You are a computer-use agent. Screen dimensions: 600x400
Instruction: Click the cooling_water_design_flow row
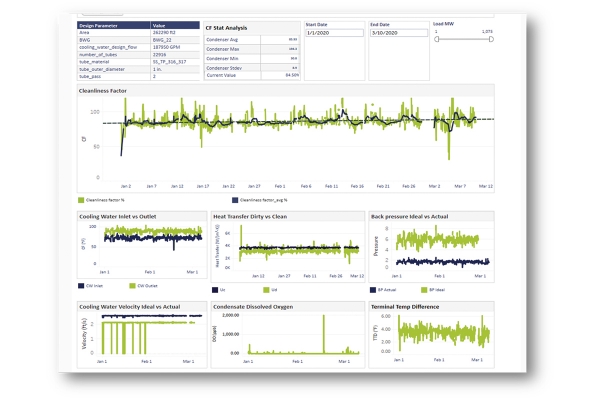(x=139, y=47)
